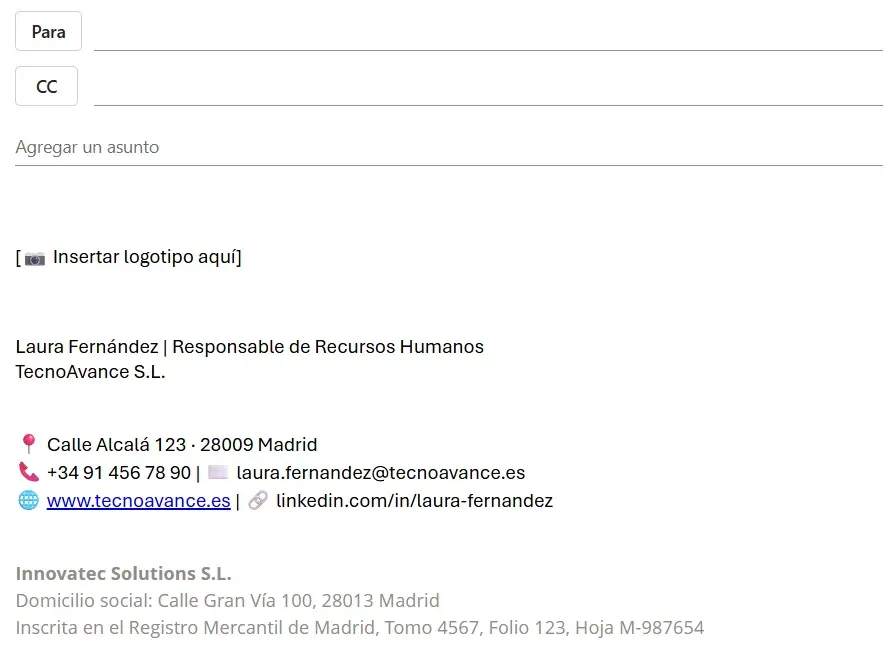Click the 'Agregar un asunto' subject field
The height and width of the screenshot is (671, 884).
coord(447,147)
